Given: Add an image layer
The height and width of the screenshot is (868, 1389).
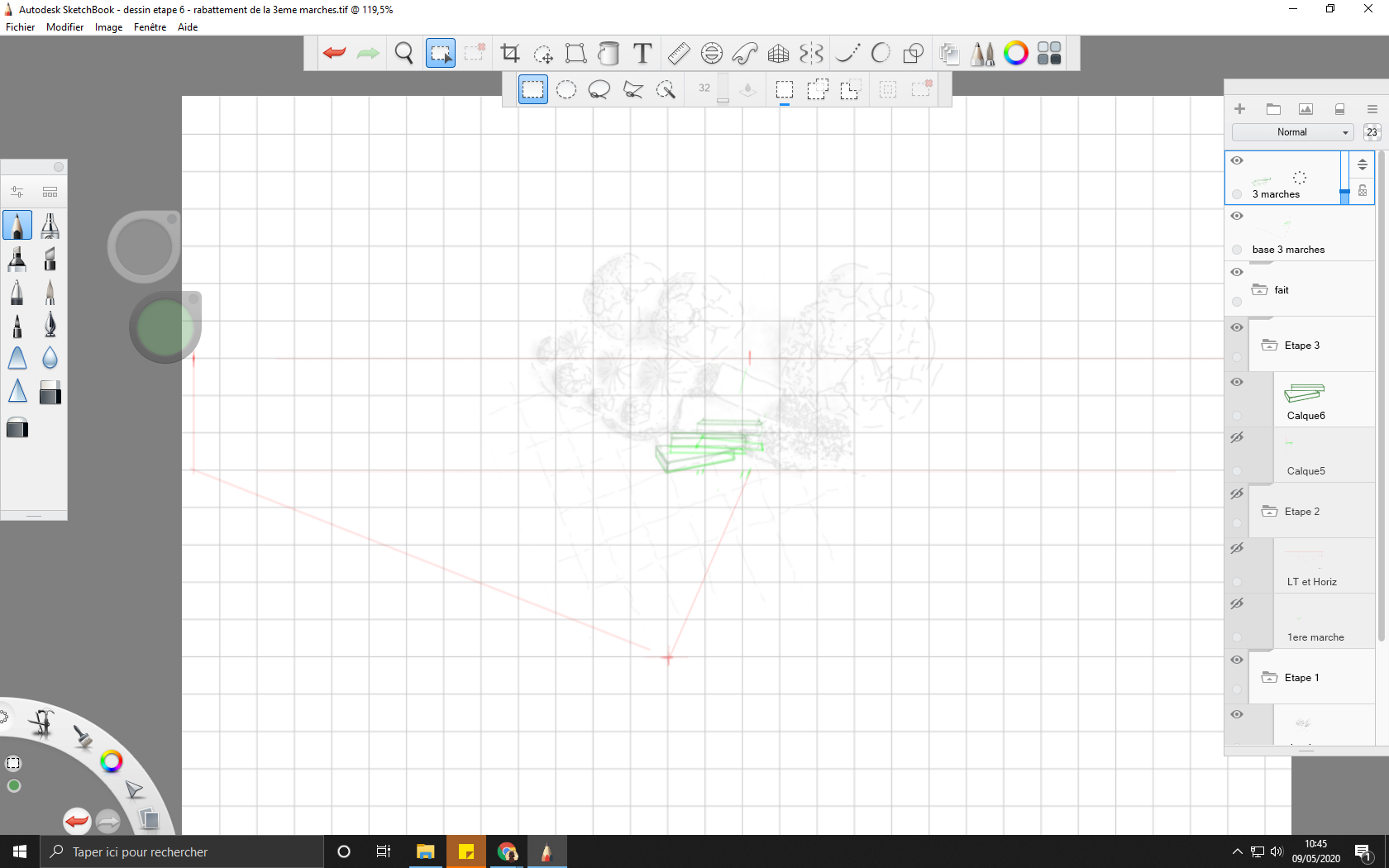Looking at the screenshot, I should [x=1306, y=109].
